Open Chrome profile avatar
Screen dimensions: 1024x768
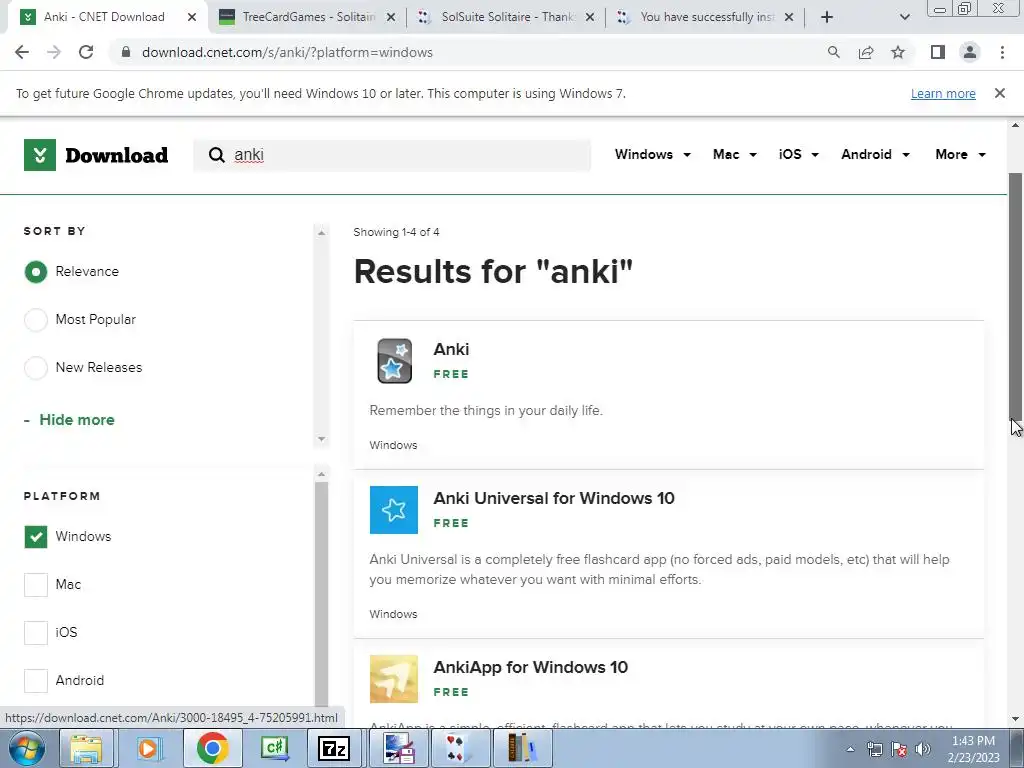(970, 52)
